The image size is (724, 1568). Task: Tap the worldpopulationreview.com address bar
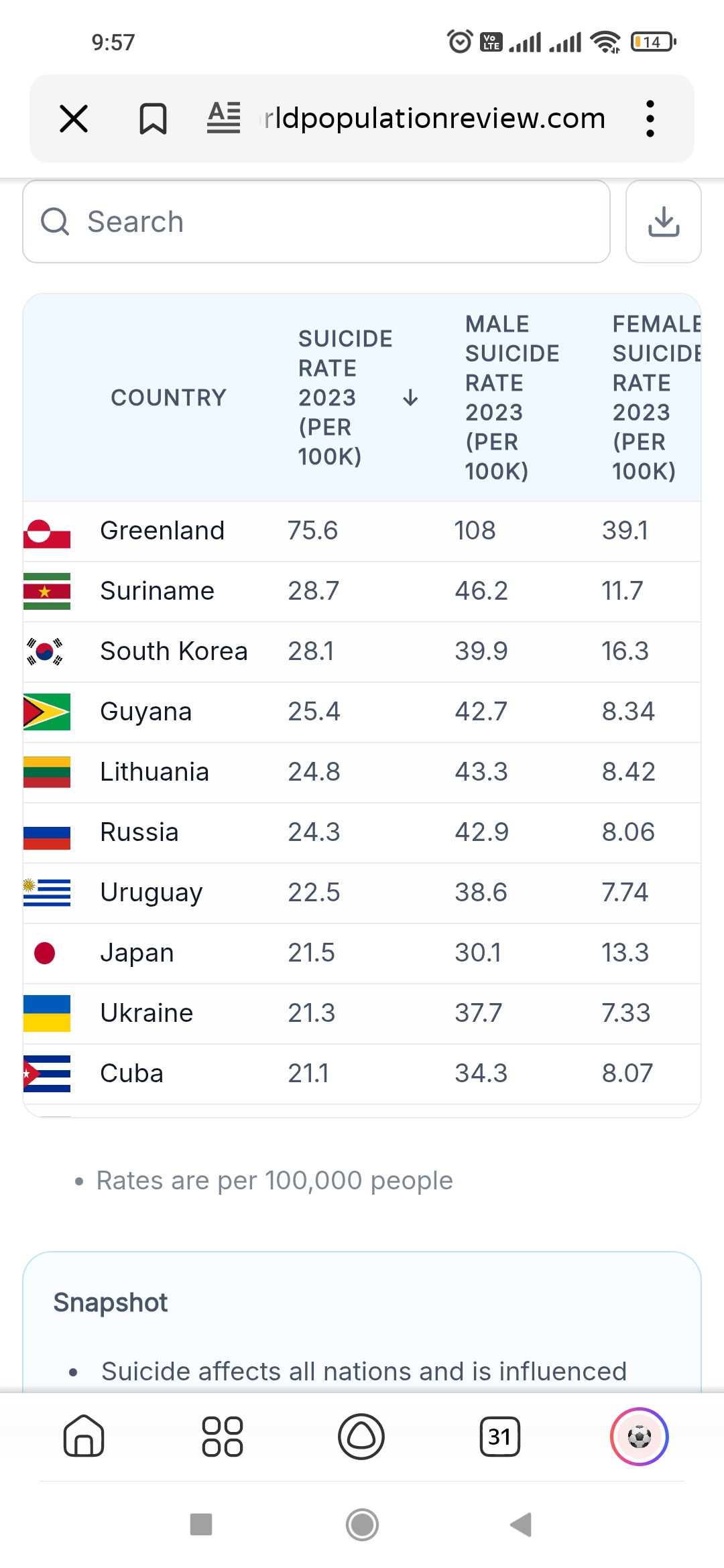[434, 119]
